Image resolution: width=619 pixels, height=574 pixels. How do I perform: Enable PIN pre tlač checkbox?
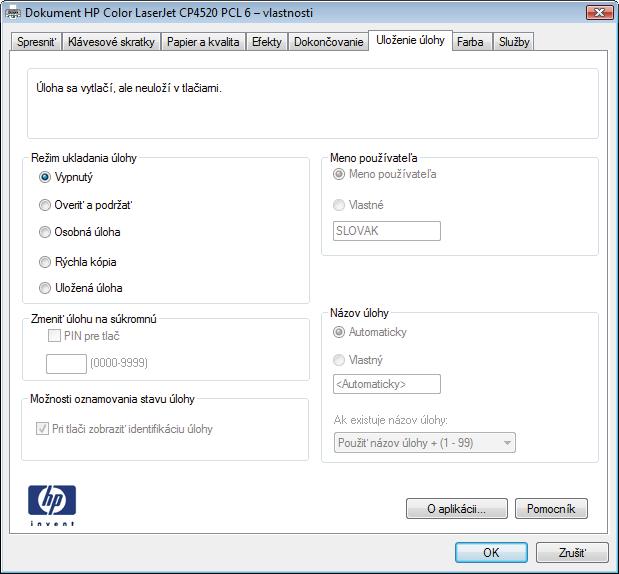[54, 336]
